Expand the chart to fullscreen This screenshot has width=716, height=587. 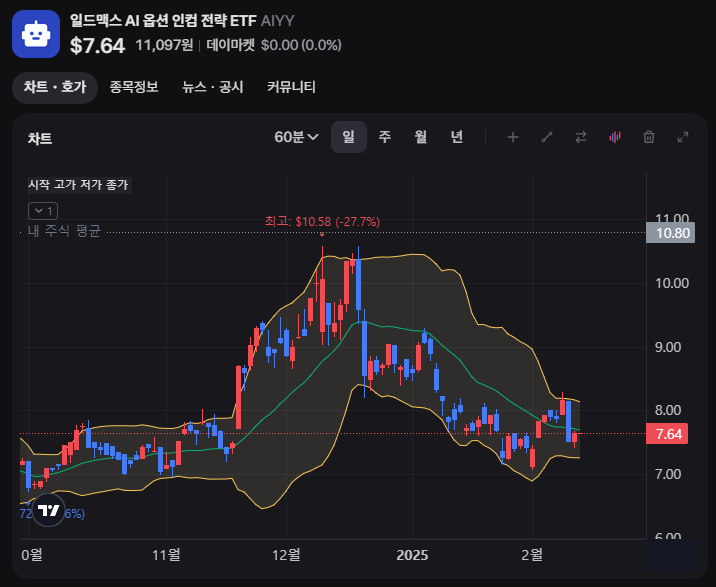(x=683, y=137)
